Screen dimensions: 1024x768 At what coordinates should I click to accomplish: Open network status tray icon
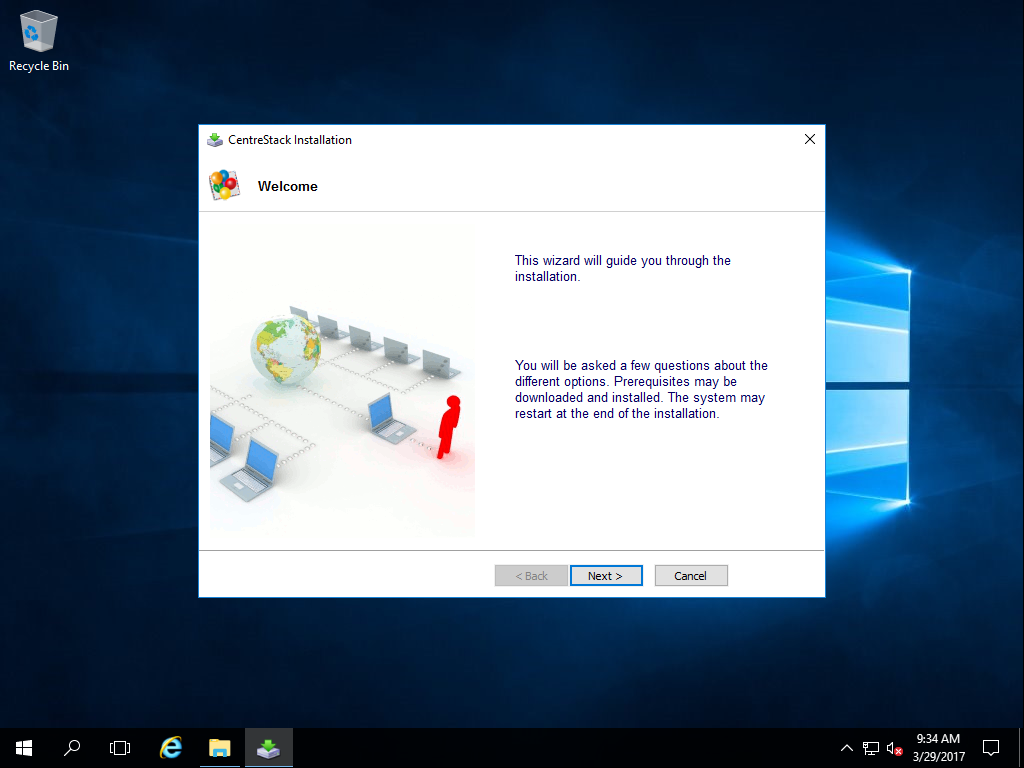pyautogui.click(x=871, y=748)
